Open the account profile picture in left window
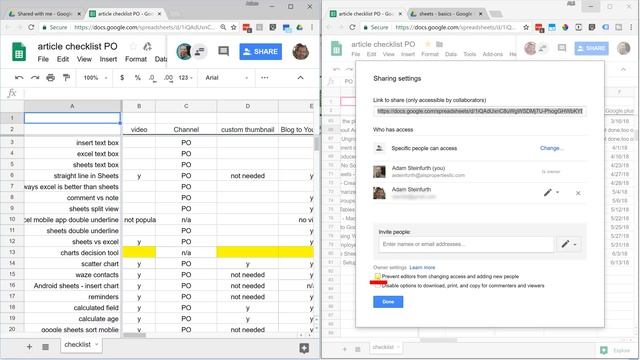Image resolution: width=640 pixels, height=360 pixels. (300, 51)
